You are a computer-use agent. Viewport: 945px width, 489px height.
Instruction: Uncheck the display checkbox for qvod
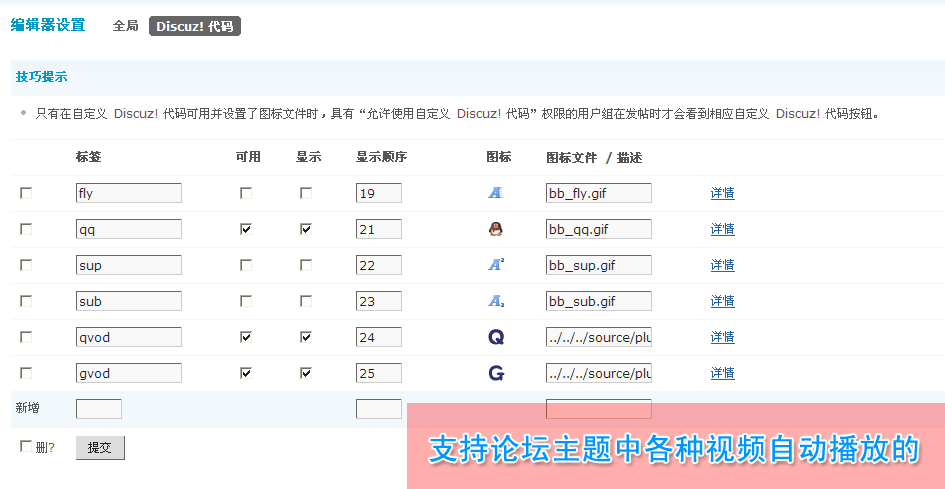306,337
